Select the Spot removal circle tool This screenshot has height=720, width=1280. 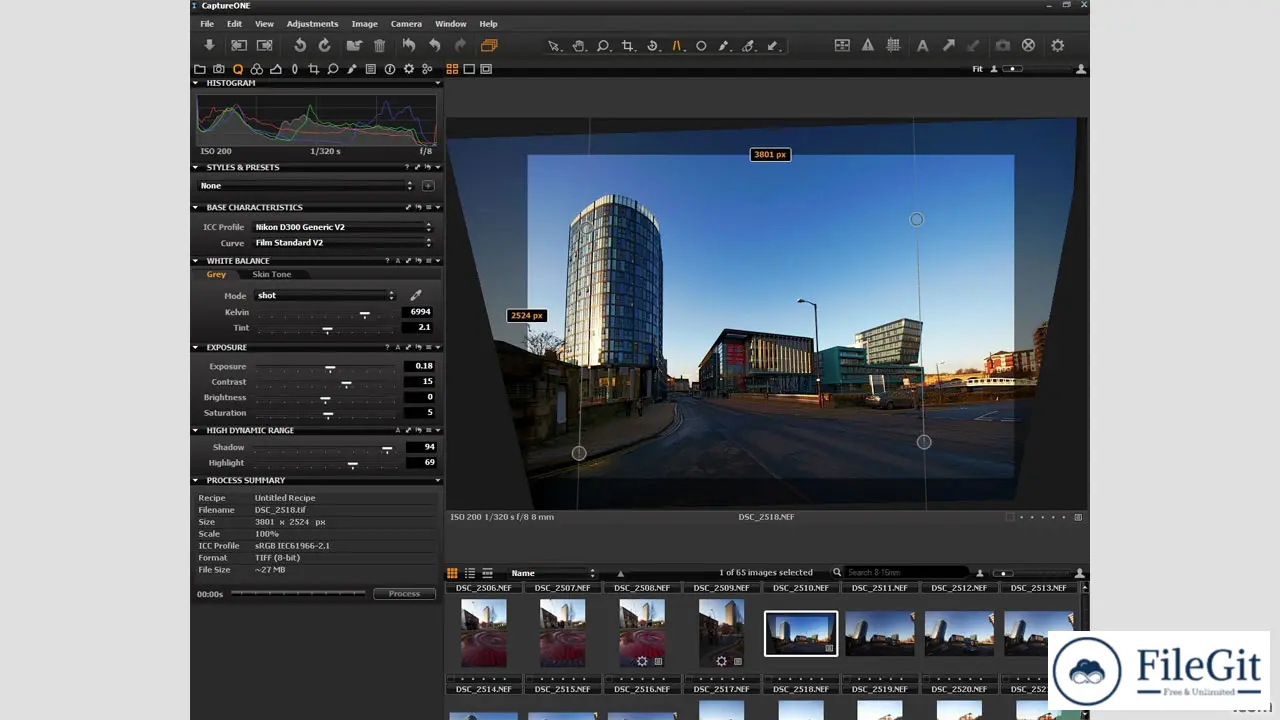tap(701, 46)
